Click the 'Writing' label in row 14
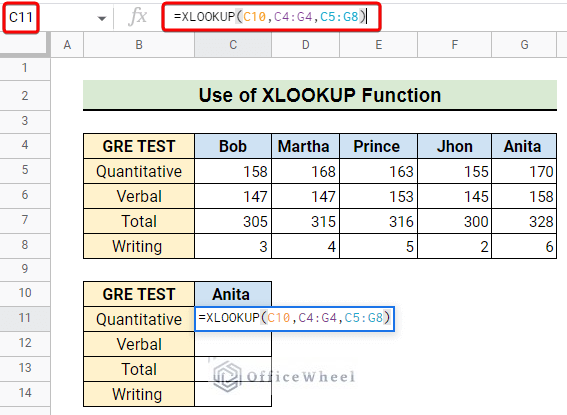This screenshot has height=415, width=567. coord(139,394)
